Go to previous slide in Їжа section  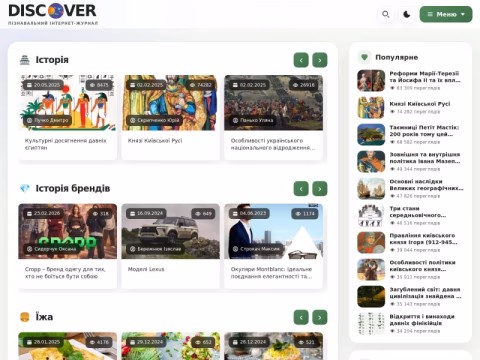click(x=301, y=318)
